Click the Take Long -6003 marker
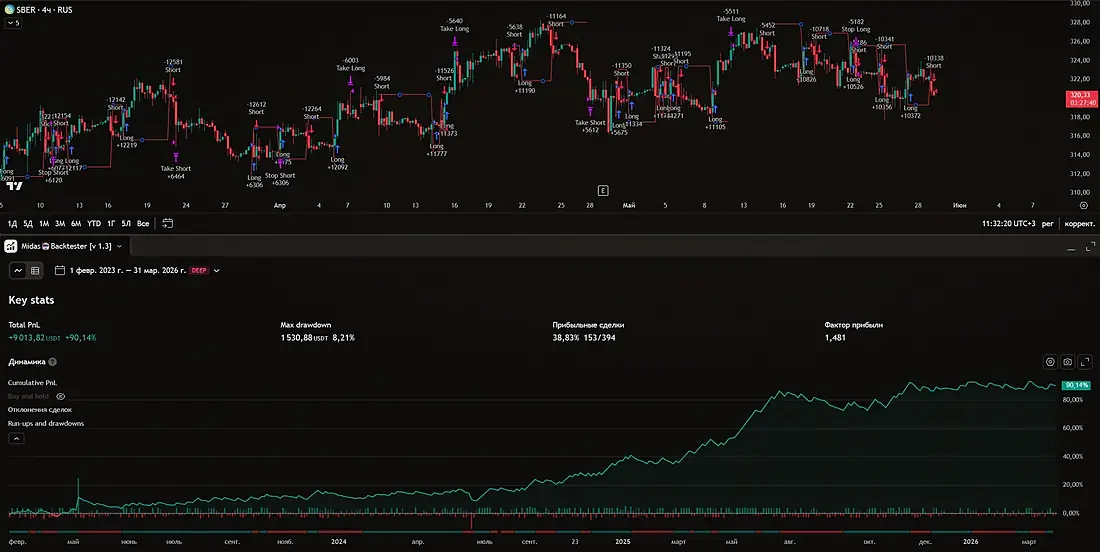Viewport: 1100px width, 552px height. coord(351,65)
